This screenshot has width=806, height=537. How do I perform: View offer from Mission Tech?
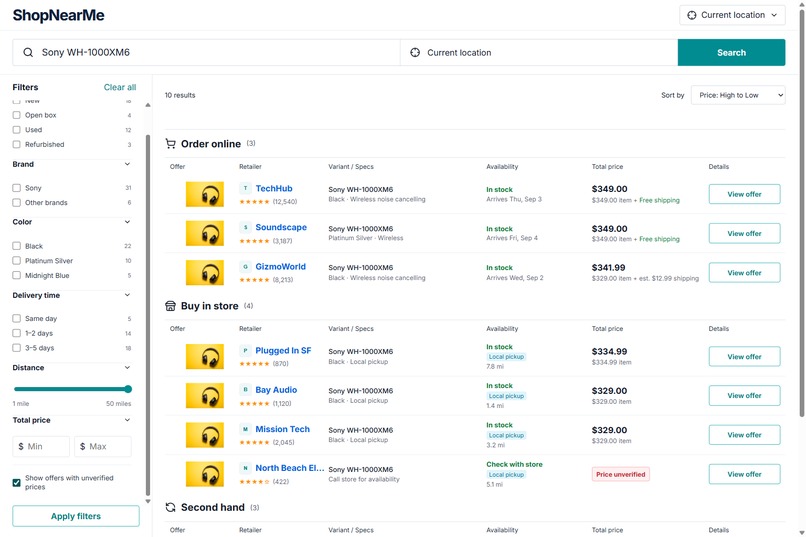(x=744, y=435)
